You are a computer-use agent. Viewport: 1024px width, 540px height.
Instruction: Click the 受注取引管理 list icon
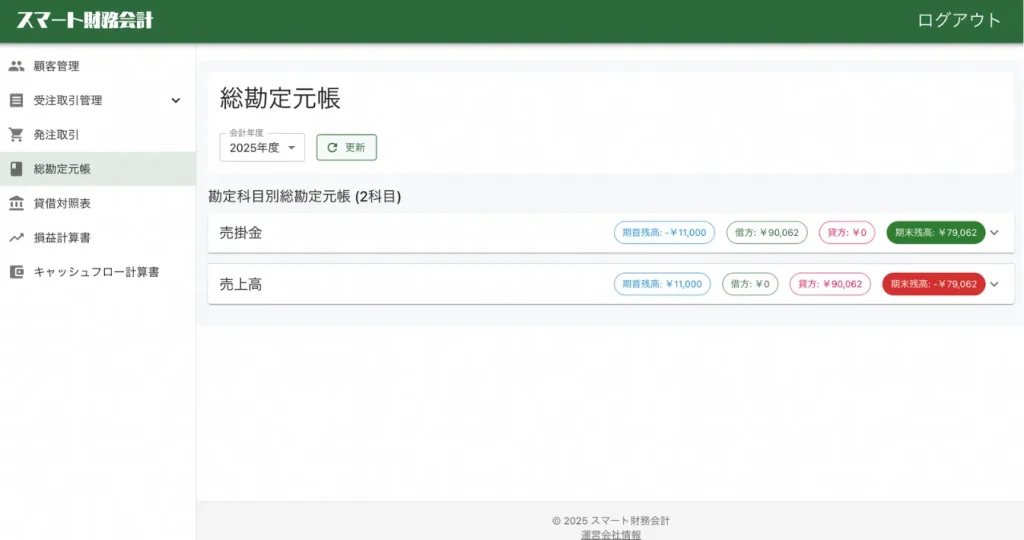coord(16,101)
